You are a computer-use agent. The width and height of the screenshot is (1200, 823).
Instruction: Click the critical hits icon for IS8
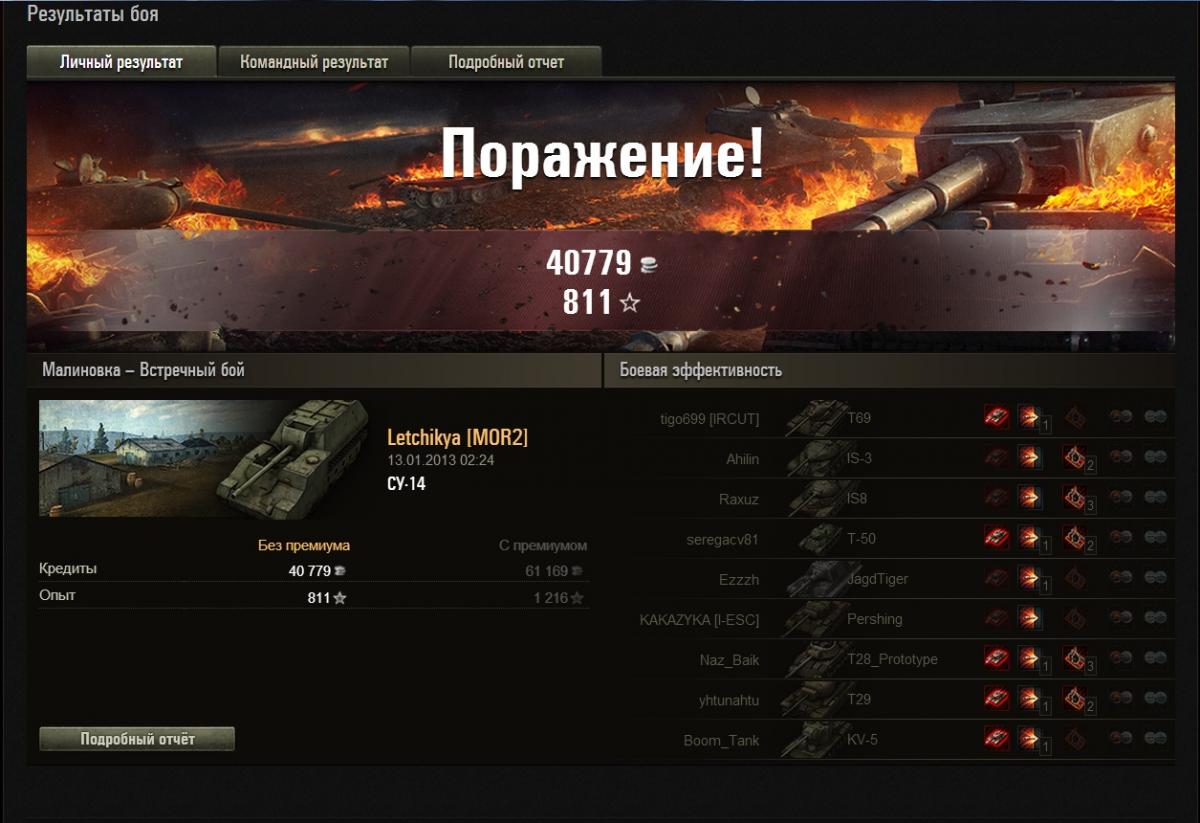click(1075, 497)
